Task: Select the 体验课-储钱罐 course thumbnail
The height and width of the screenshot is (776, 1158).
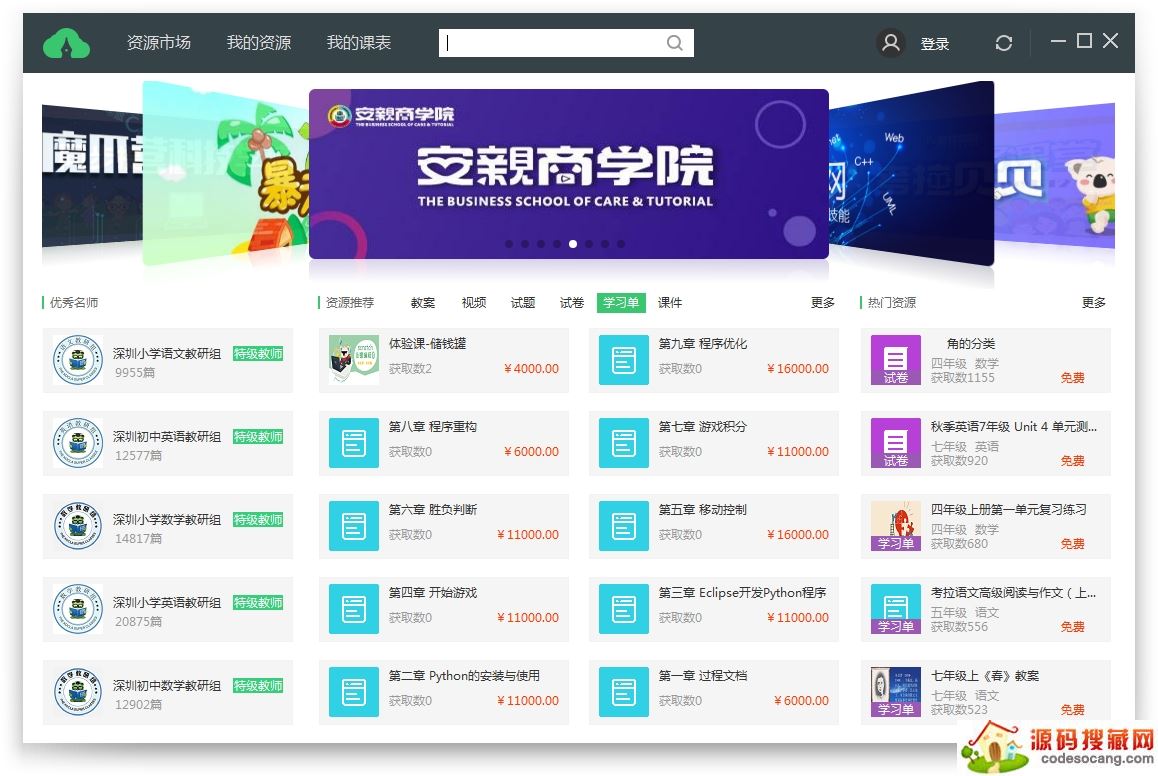Action: [x=354, y=360]
